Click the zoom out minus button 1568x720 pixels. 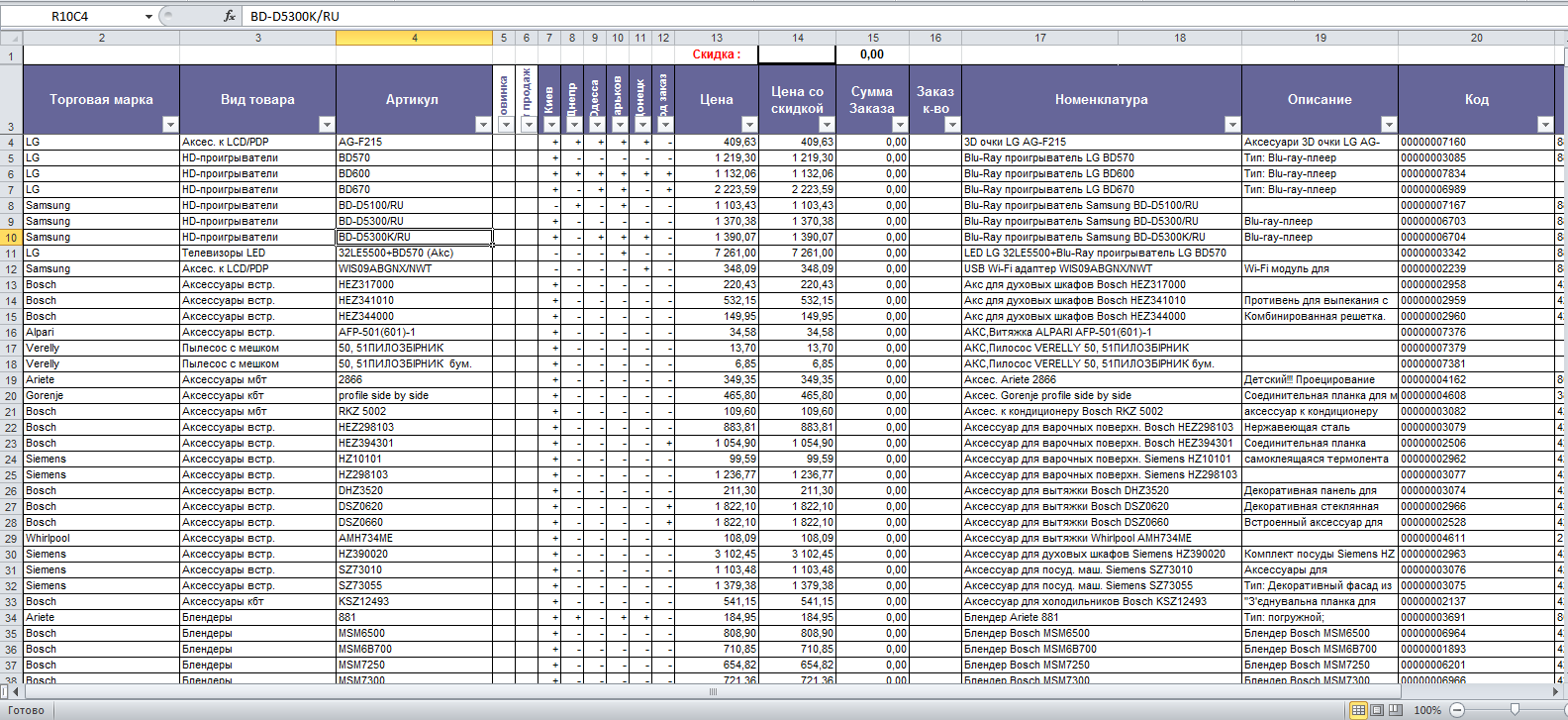(x=1457, y=710)
